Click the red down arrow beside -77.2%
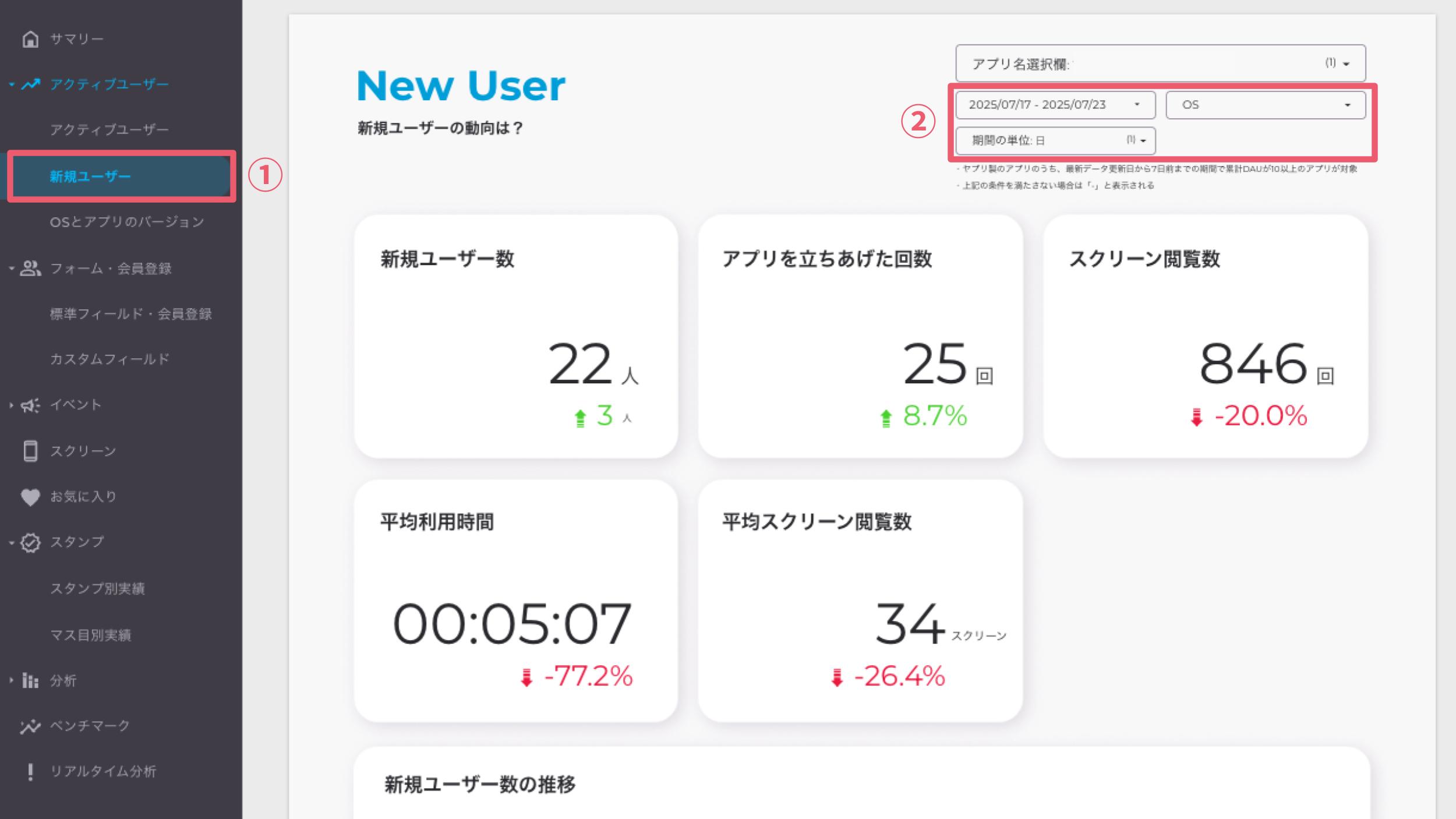 (526, 677)
